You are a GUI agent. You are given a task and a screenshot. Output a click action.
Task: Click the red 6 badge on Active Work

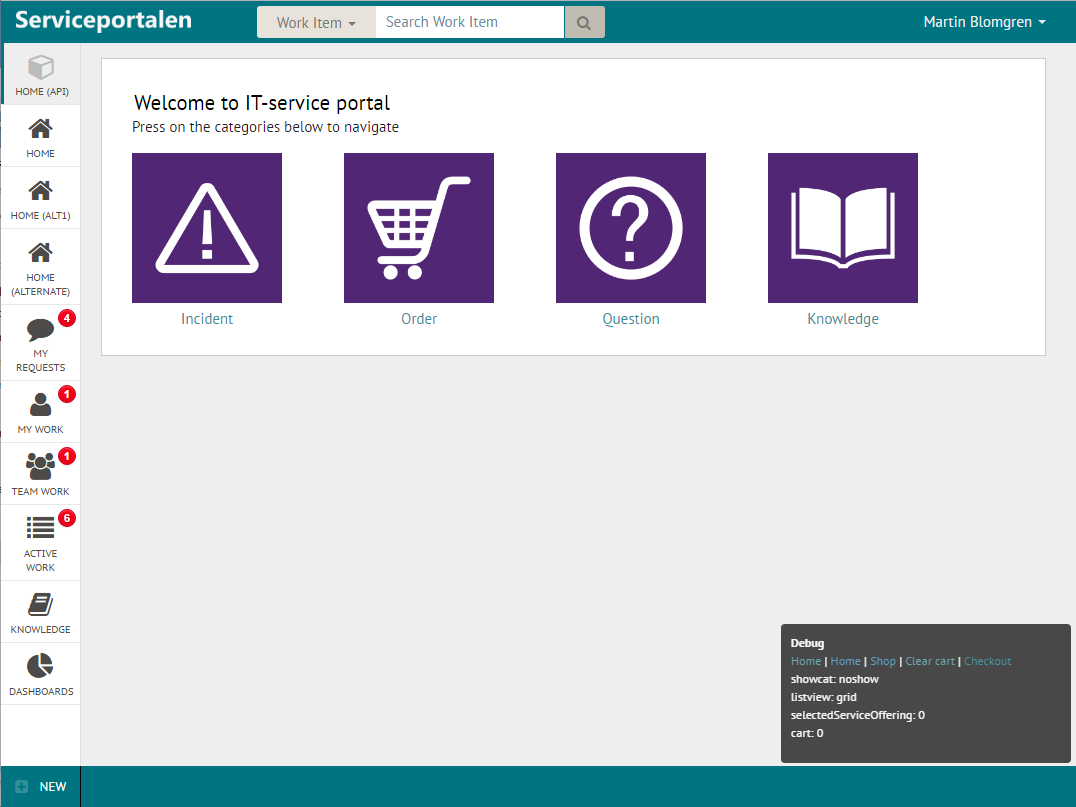coord(67,518)
